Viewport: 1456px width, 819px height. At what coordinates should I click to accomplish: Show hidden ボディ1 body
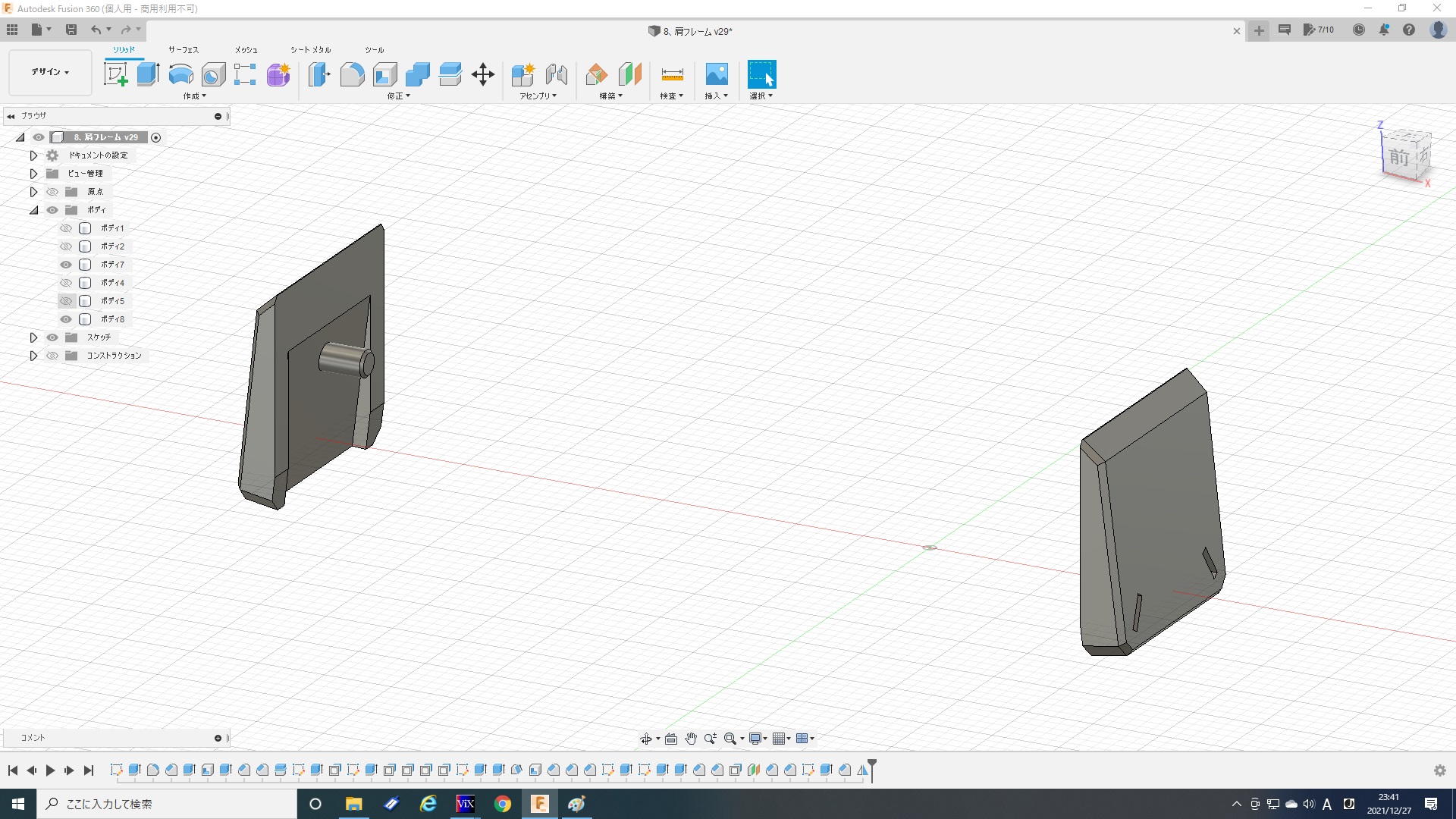66,228
